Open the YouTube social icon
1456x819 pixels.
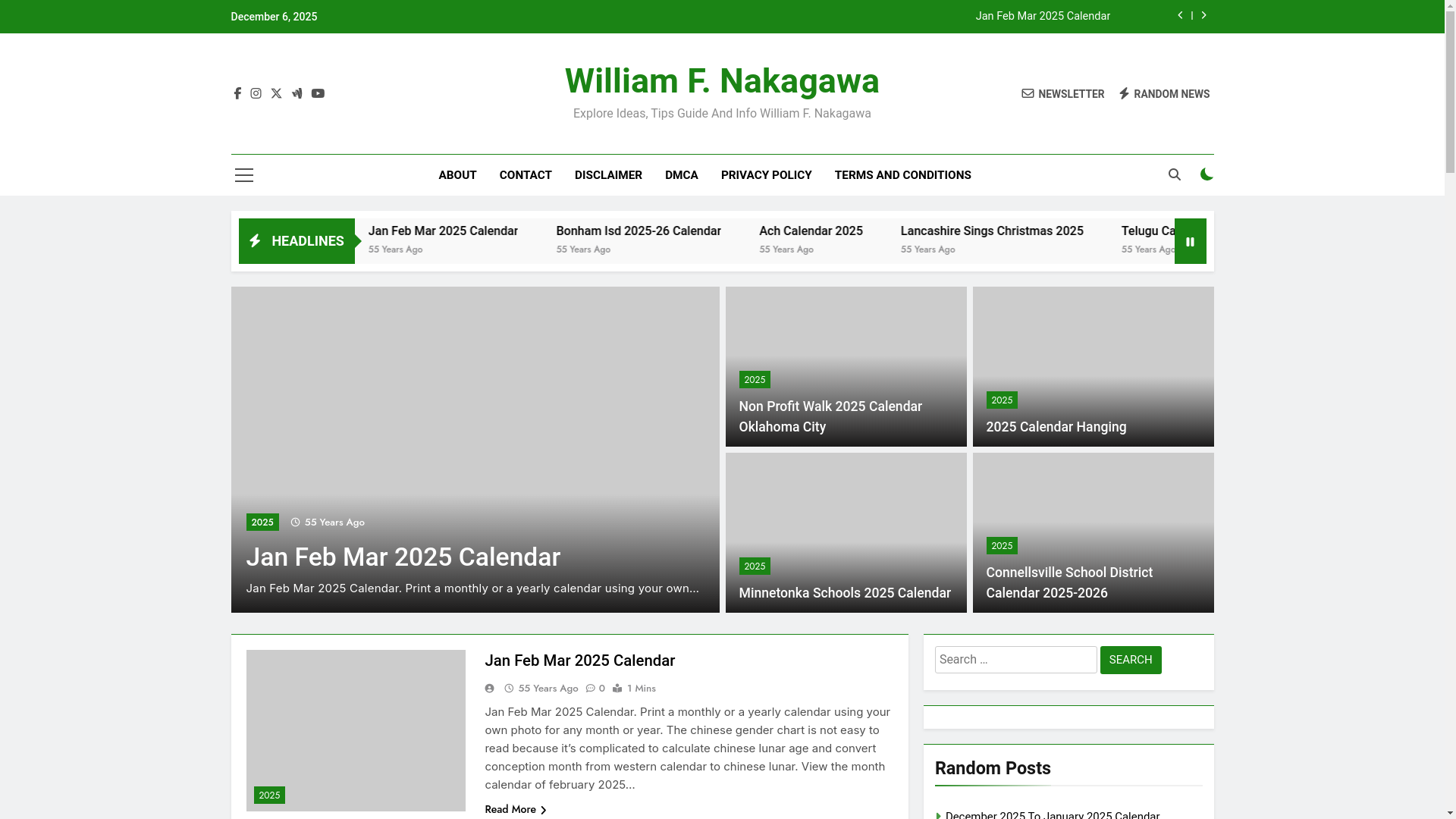click(x=318, y=93)
